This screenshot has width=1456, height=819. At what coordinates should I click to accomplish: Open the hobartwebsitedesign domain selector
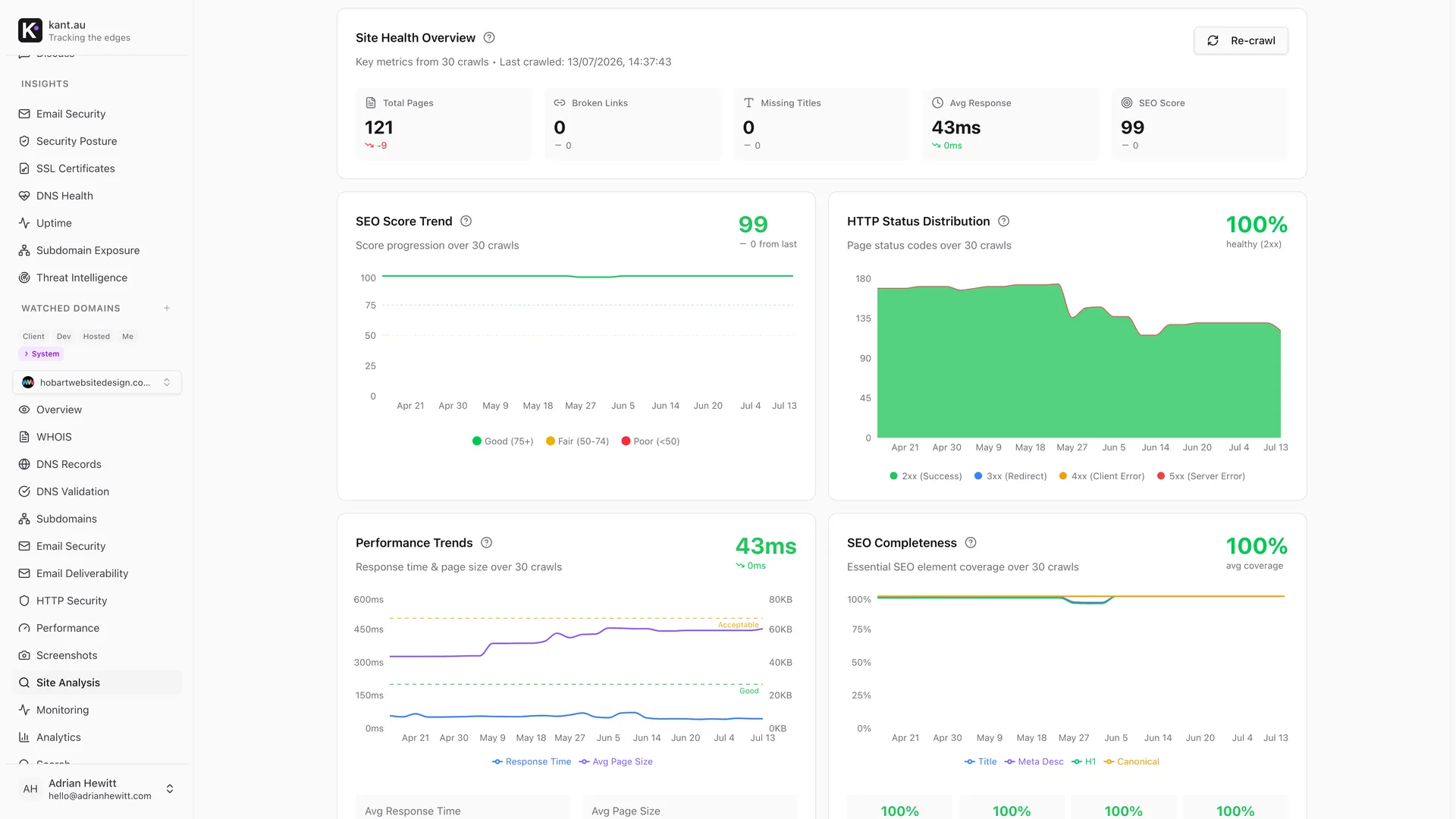(97, 382)
